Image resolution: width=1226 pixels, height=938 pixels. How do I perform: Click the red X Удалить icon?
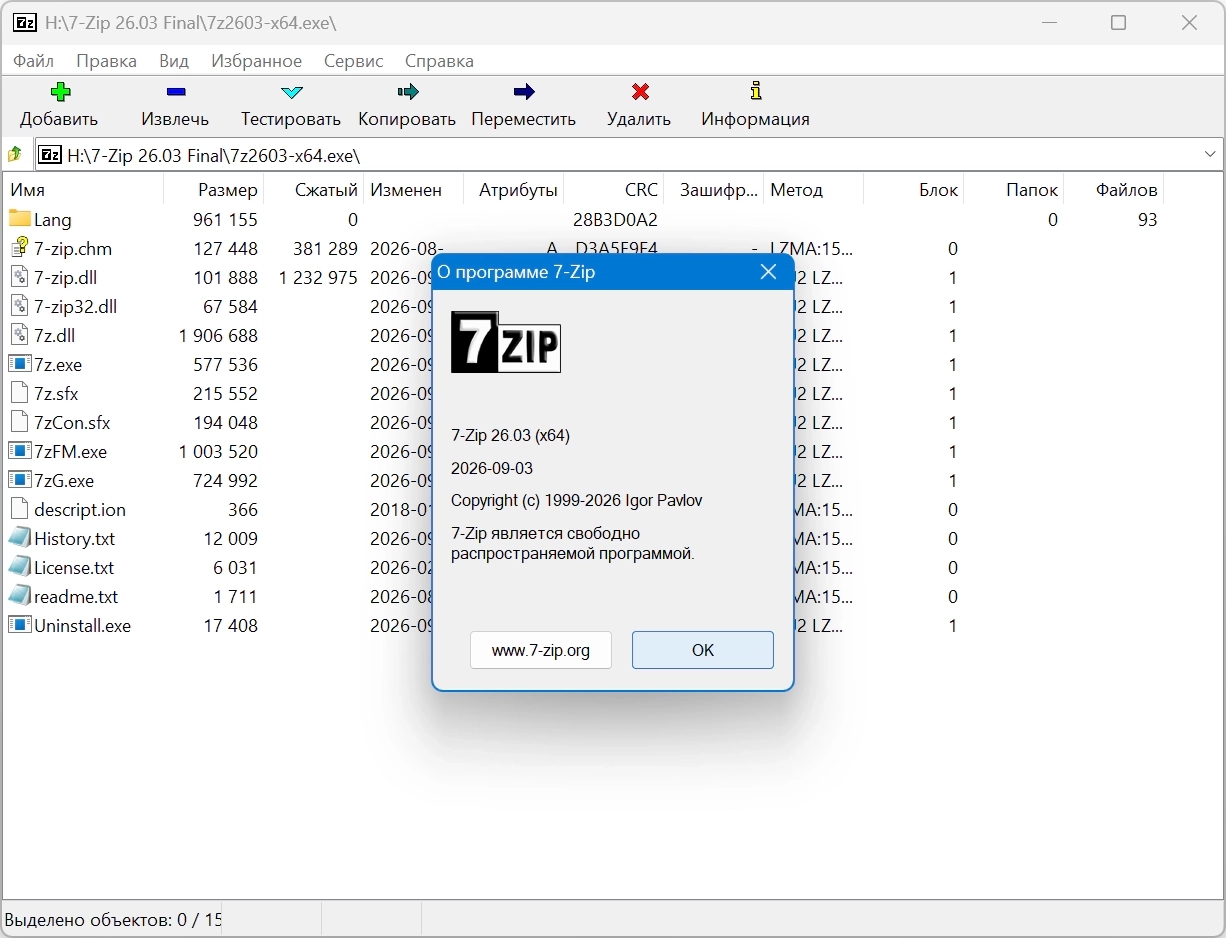click(640, 92)
